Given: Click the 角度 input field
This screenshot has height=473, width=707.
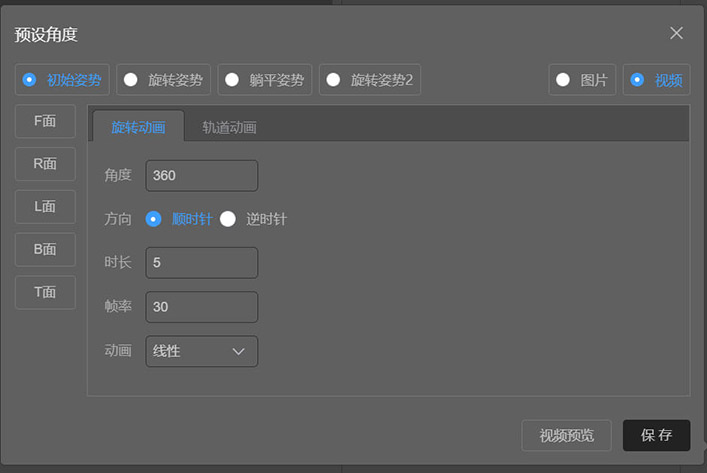Looking at the screenshot, I should coord(202,175).
